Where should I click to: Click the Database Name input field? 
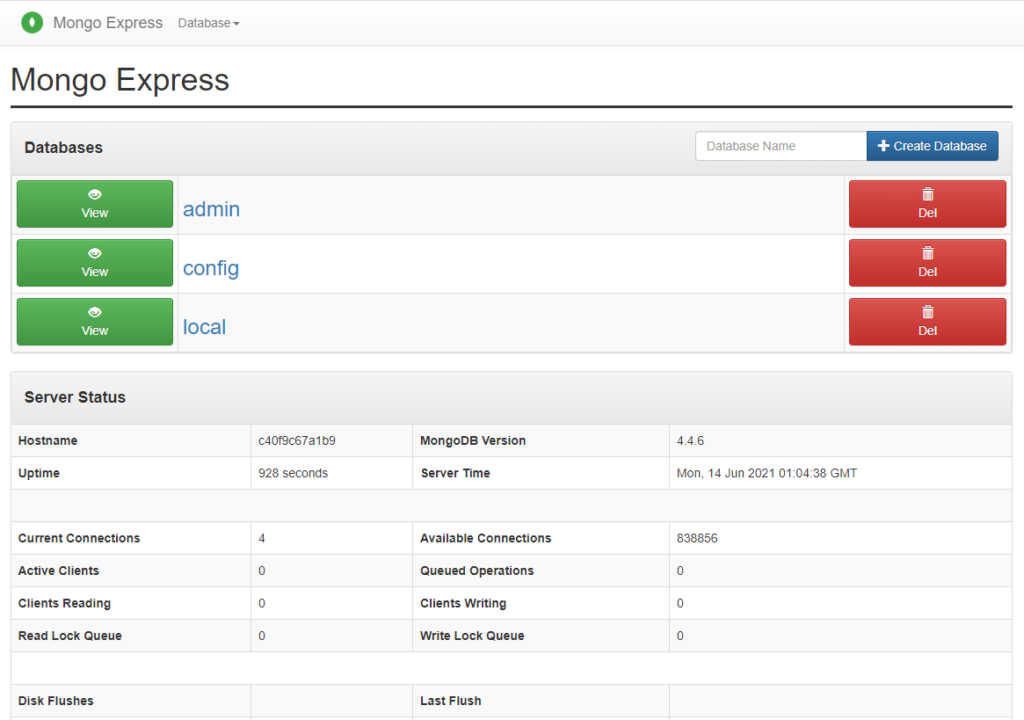click(781, 146)
